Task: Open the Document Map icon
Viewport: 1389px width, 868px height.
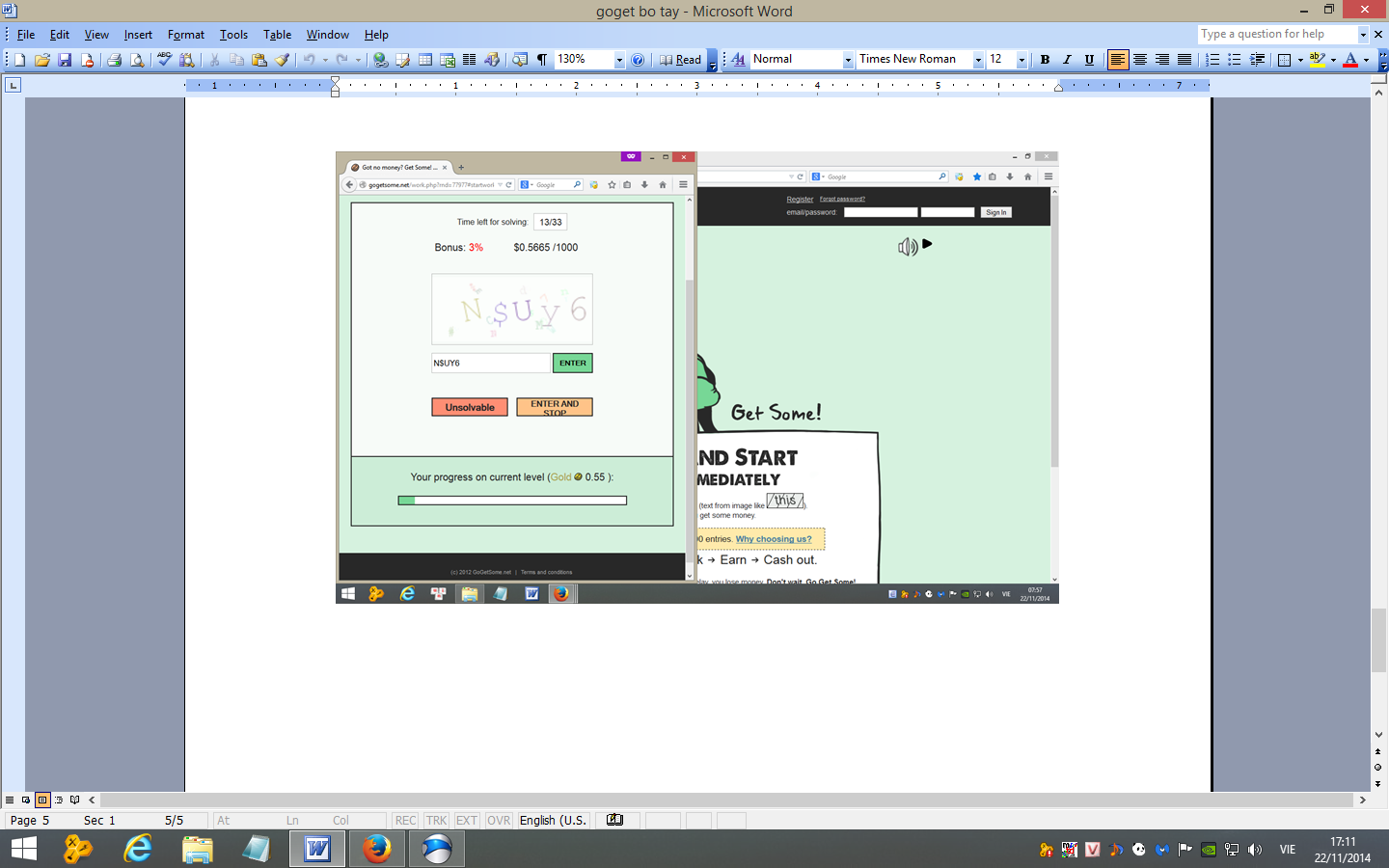Action: pyautogui.click(x=520, y=60)
